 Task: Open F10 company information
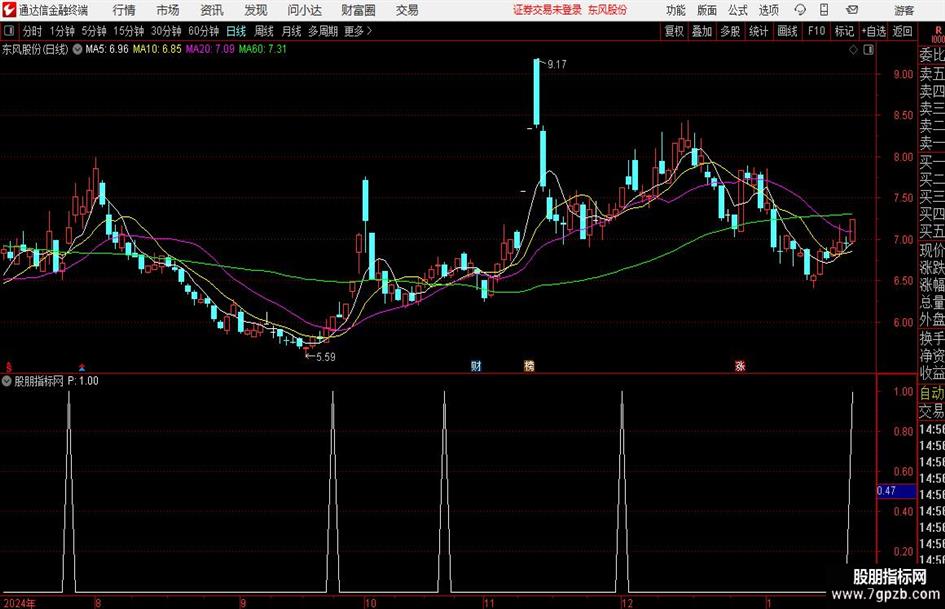coord(817,31)
